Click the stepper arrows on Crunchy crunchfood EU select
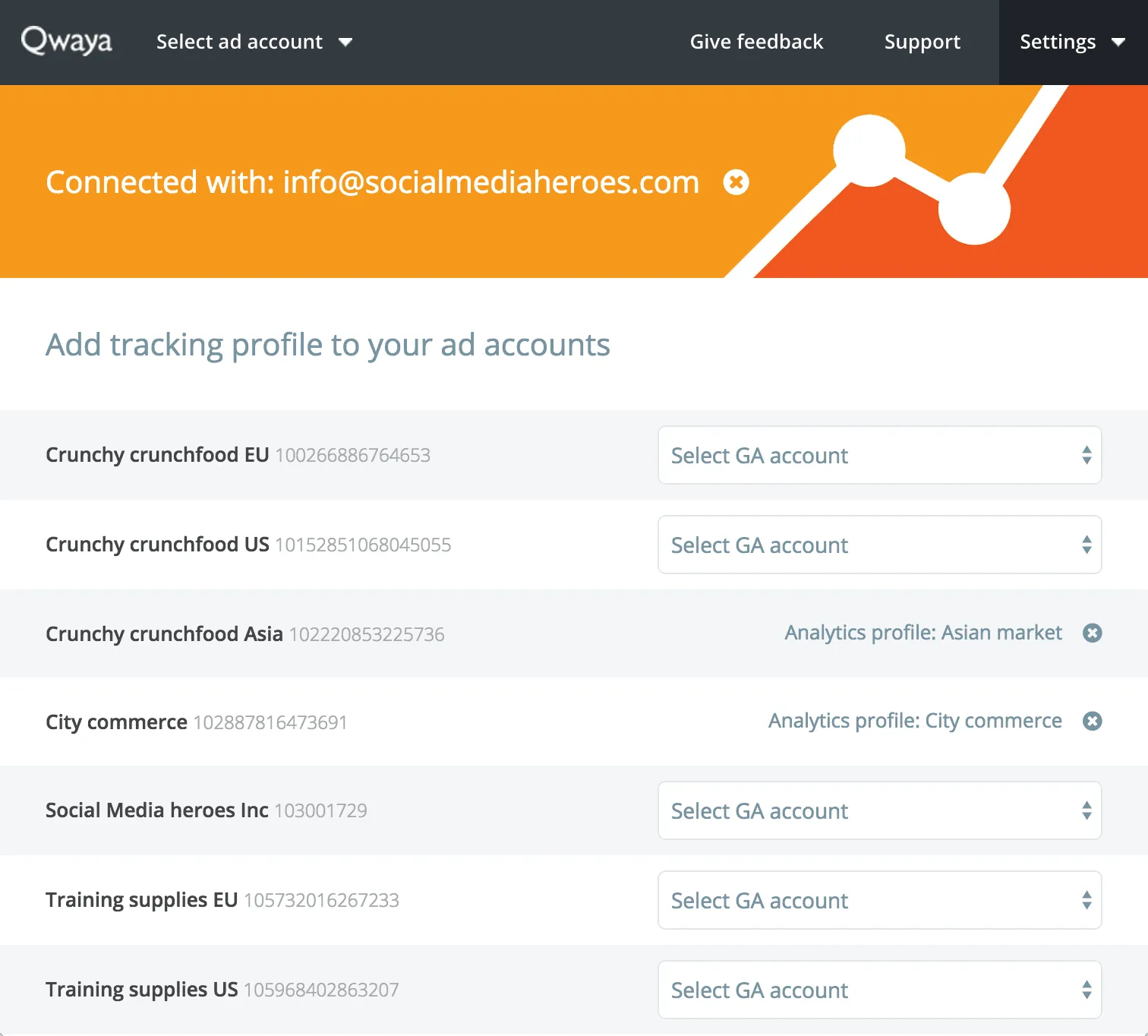Screen dimensions: 1148x1036 1086,455
